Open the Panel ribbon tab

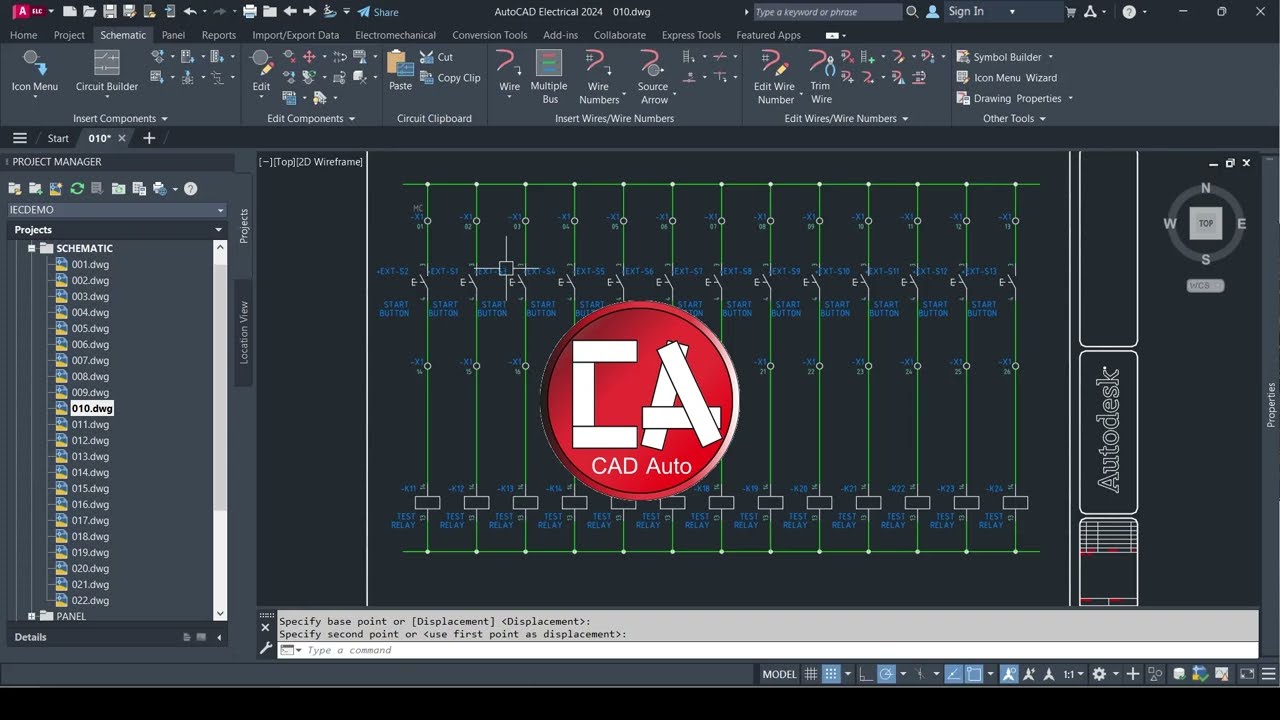[173, 35]
